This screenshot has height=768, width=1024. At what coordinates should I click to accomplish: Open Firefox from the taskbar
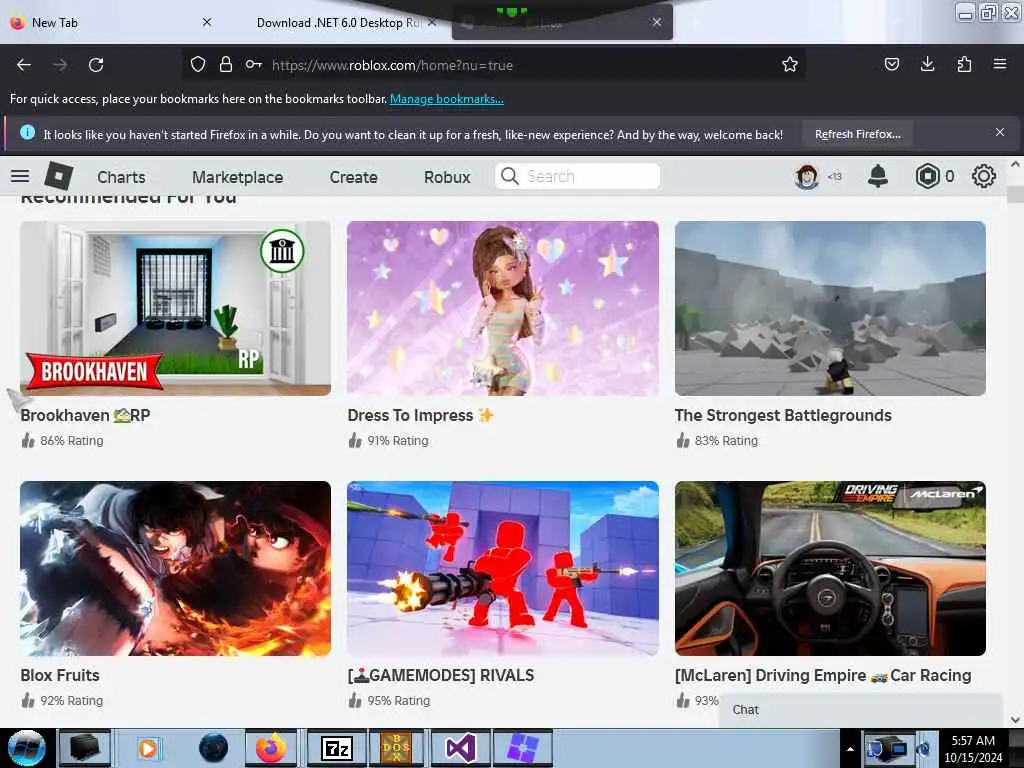[x=270, y=748]
